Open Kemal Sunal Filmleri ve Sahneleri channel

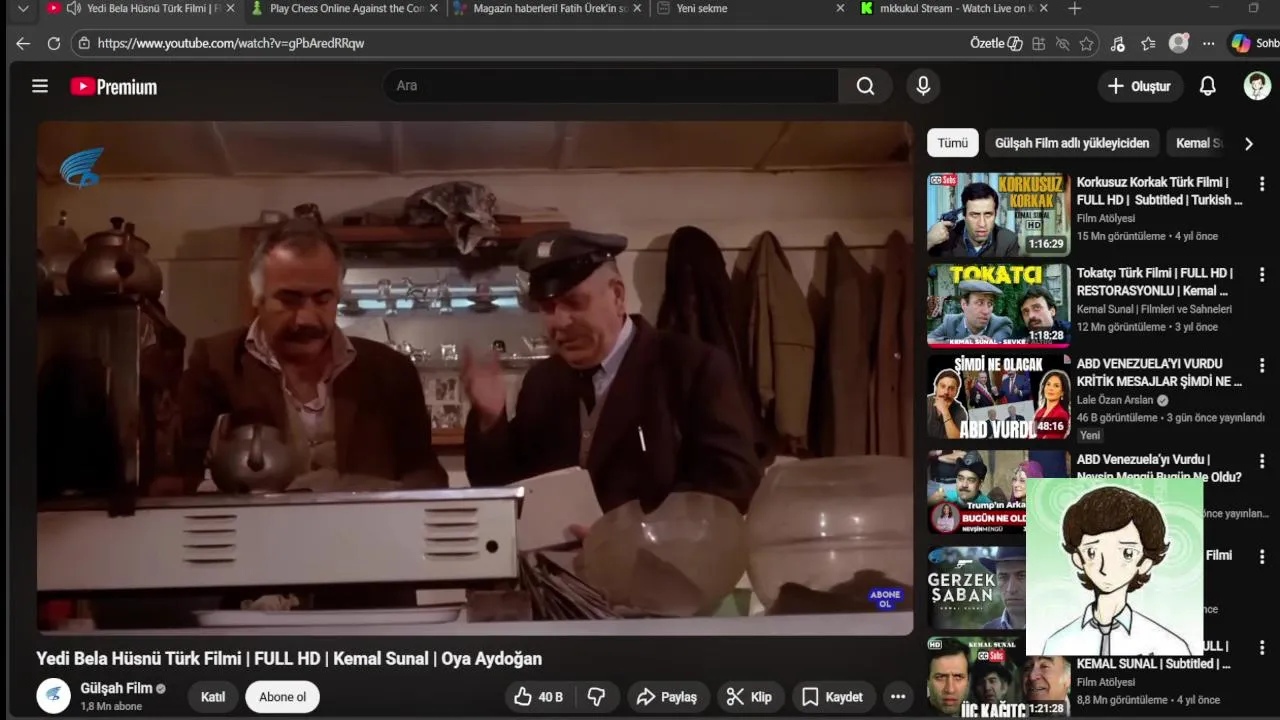pyautogui.click(x=1154, y=309)
